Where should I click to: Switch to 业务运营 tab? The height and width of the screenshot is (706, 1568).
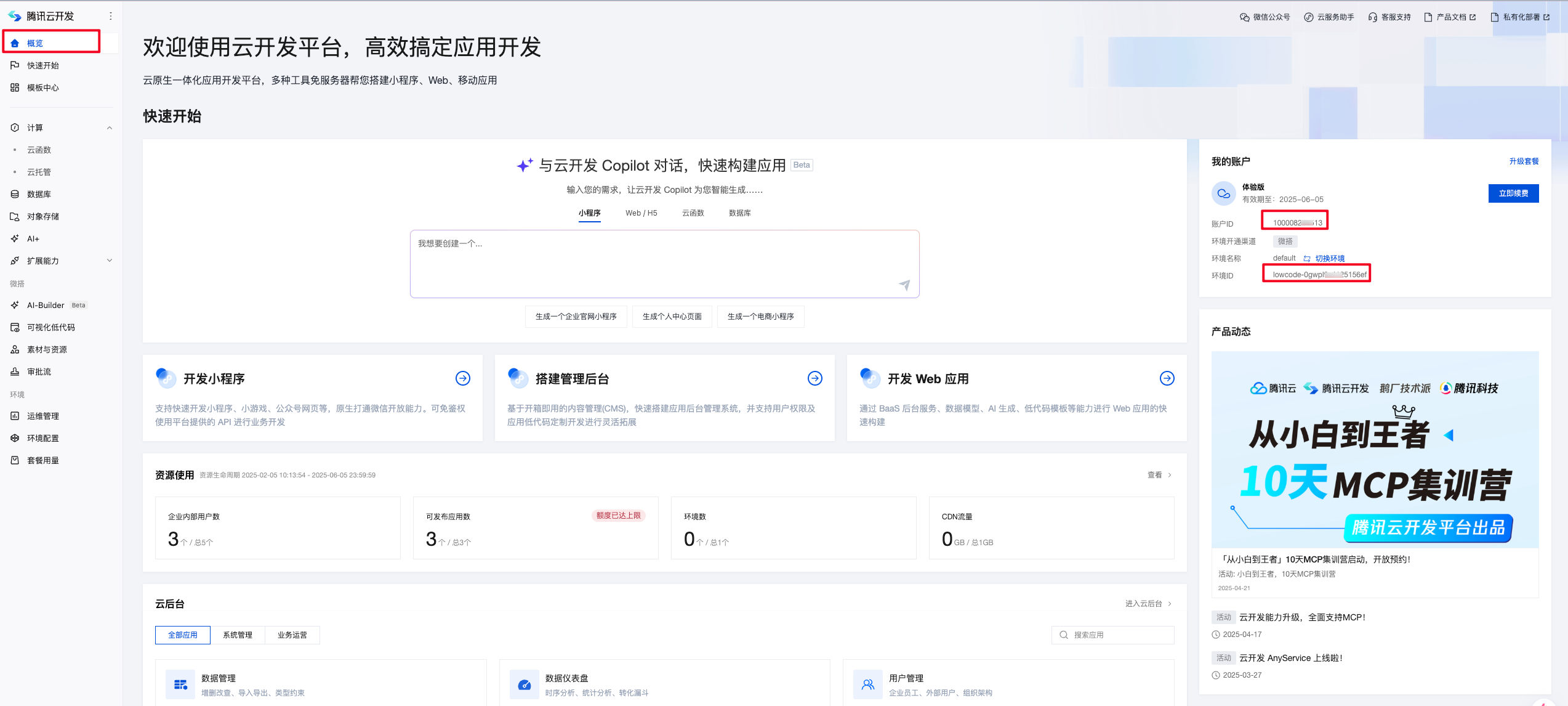coord(292,635)
